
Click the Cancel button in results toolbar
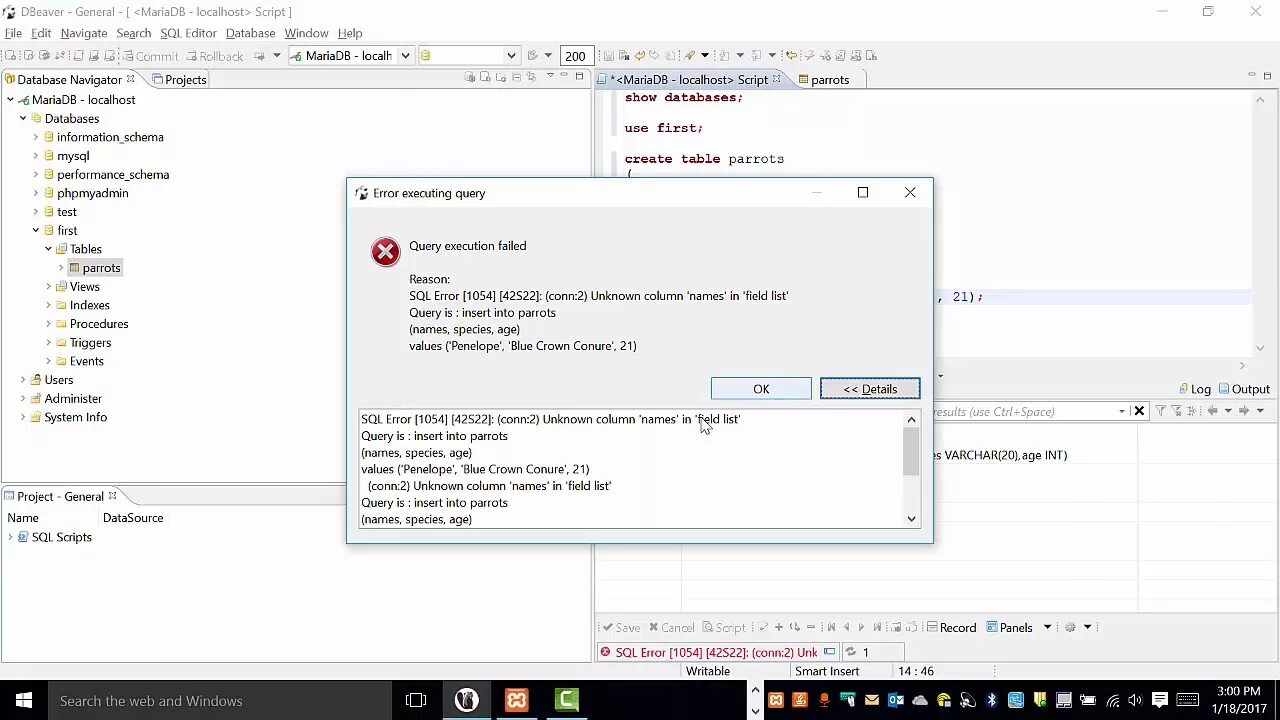(671, 628)
